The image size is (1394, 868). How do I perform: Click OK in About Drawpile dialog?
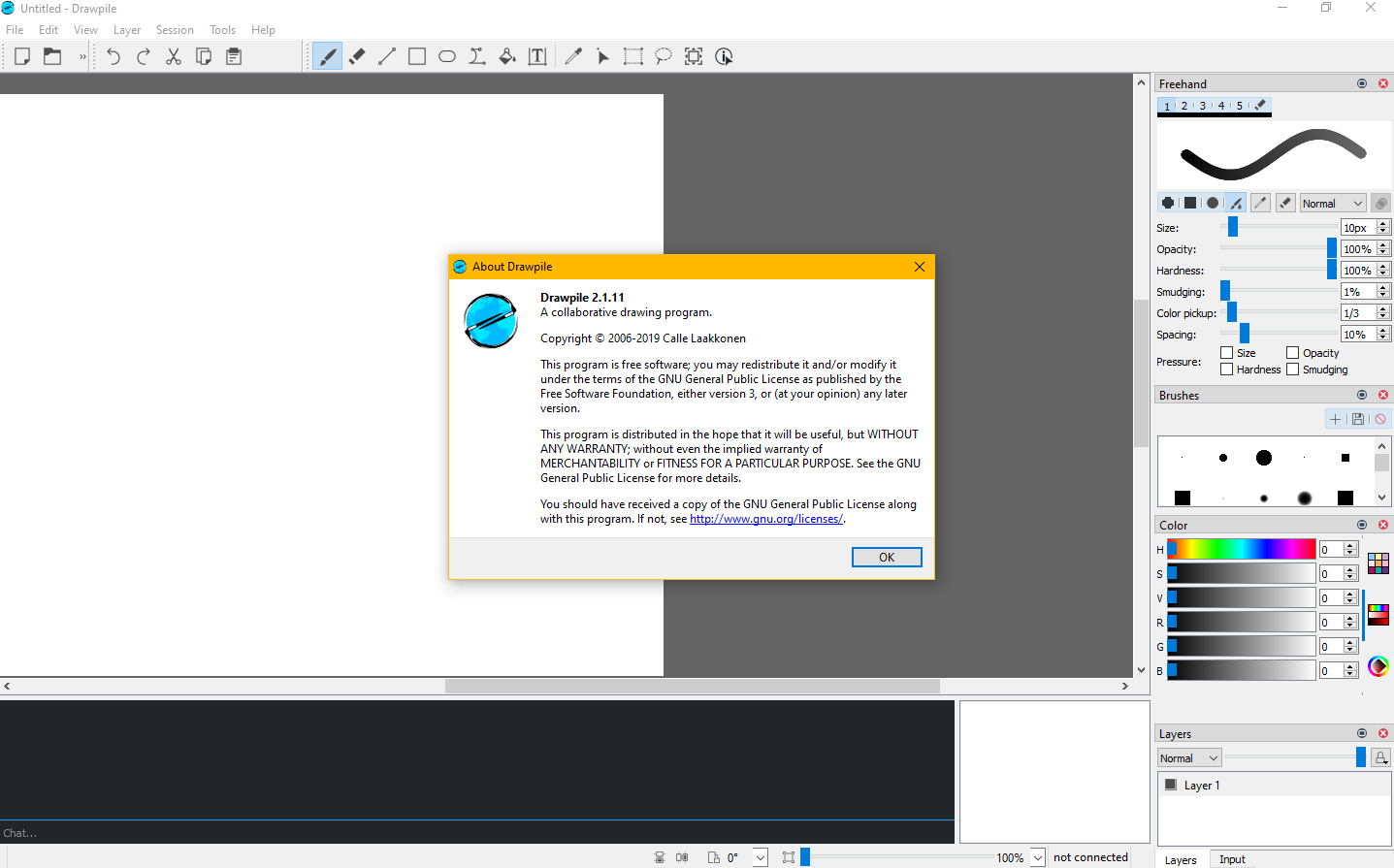[887, 558]
